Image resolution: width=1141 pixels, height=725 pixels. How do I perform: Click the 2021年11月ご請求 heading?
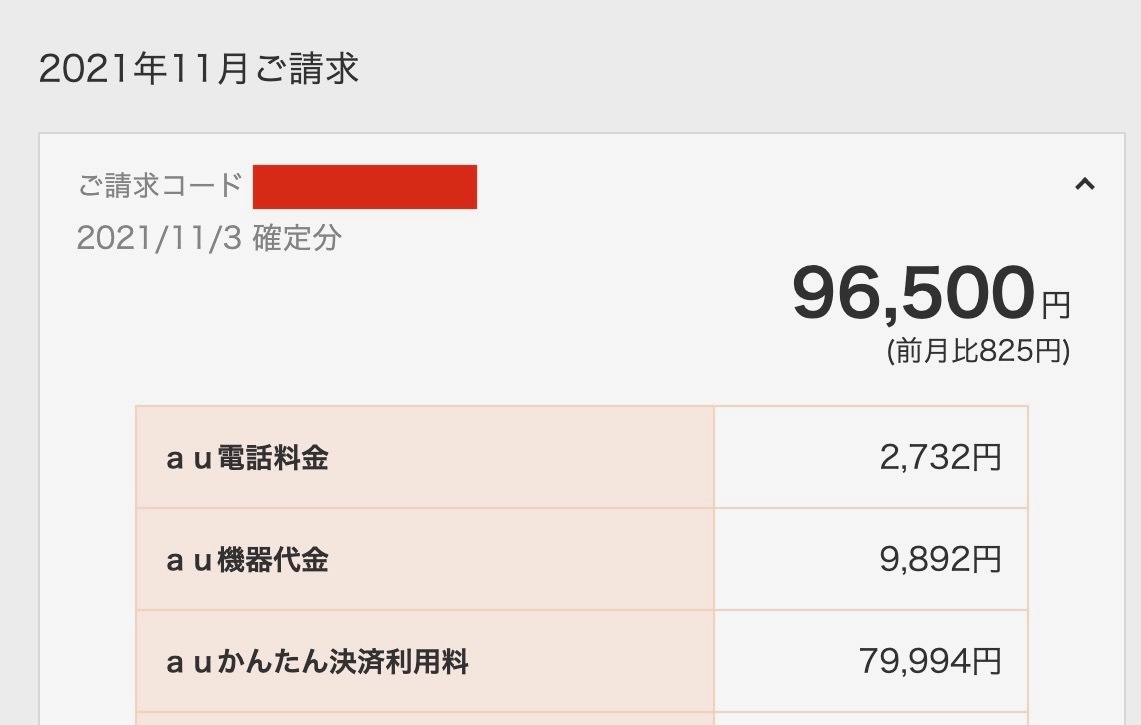(x=198, y=70)
